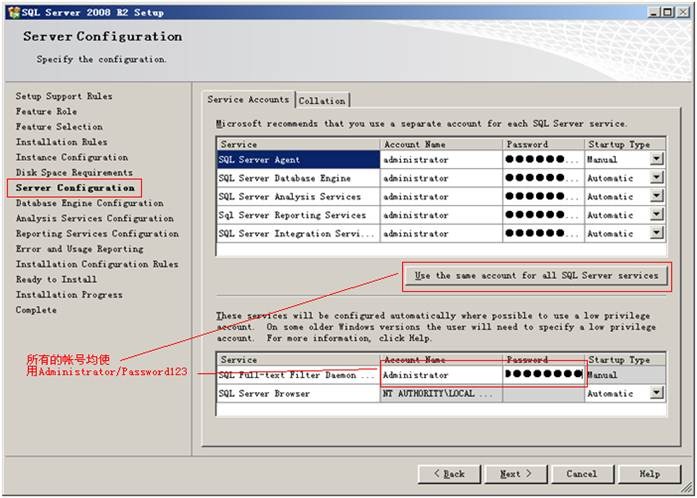Click Ready to Install in the step list
The height and width of the screenshot is (498, 697).
pos(56,279)
